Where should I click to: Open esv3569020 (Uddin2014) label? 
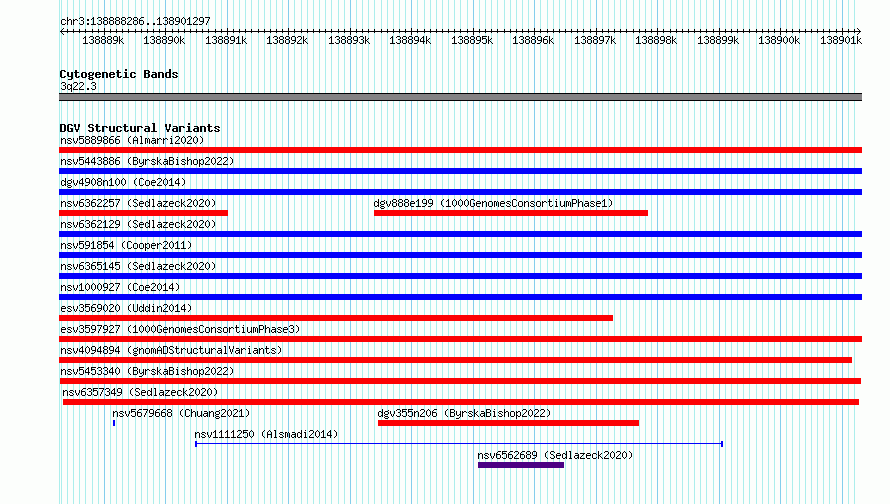126,308
